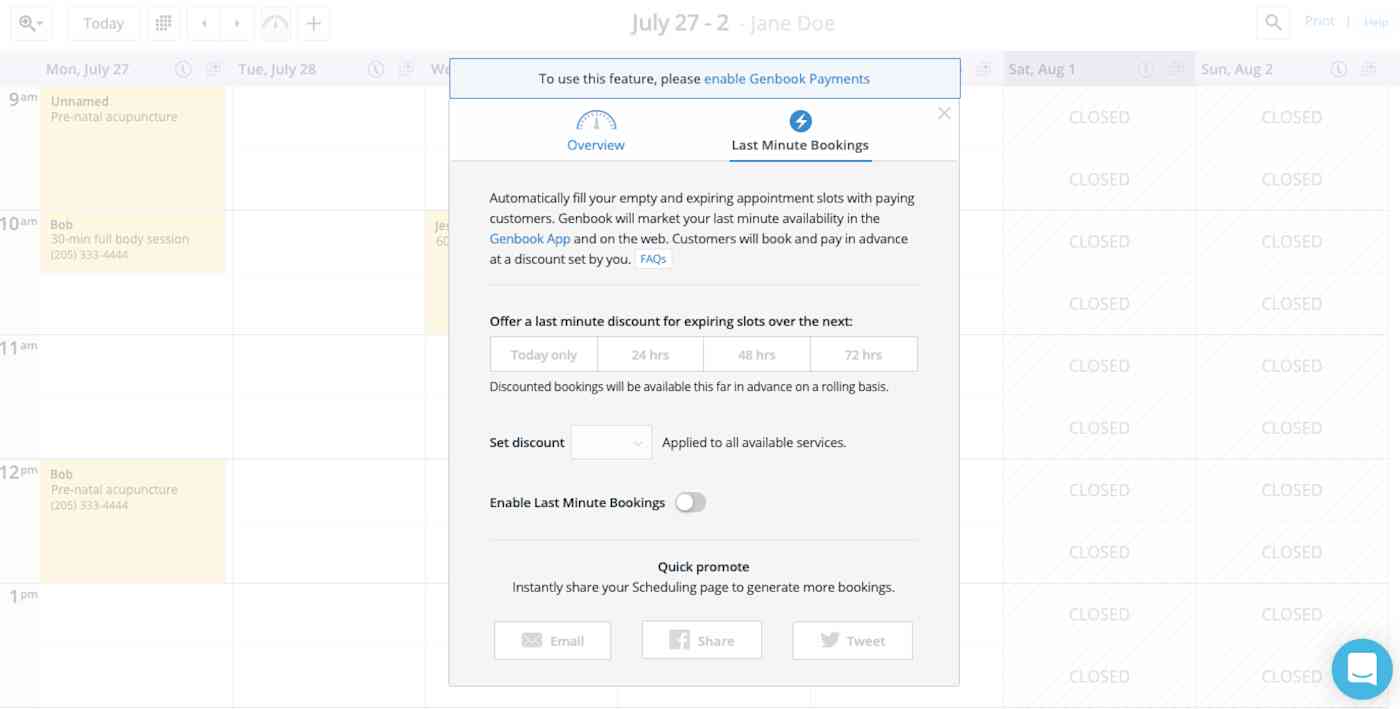
Task: Click the Sun, Aug 2 day header
Action: [x=1237, y=69]
